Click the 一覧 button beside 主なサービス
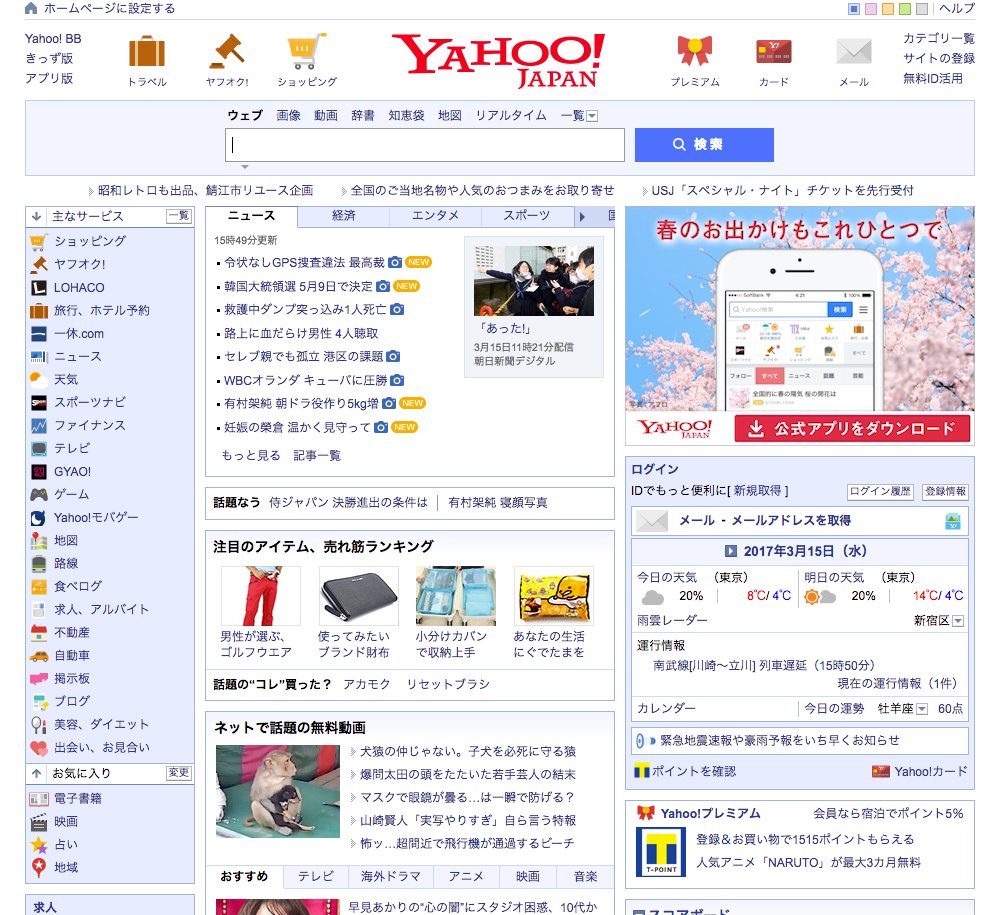 pyautogui.click(x=179, y=216)
